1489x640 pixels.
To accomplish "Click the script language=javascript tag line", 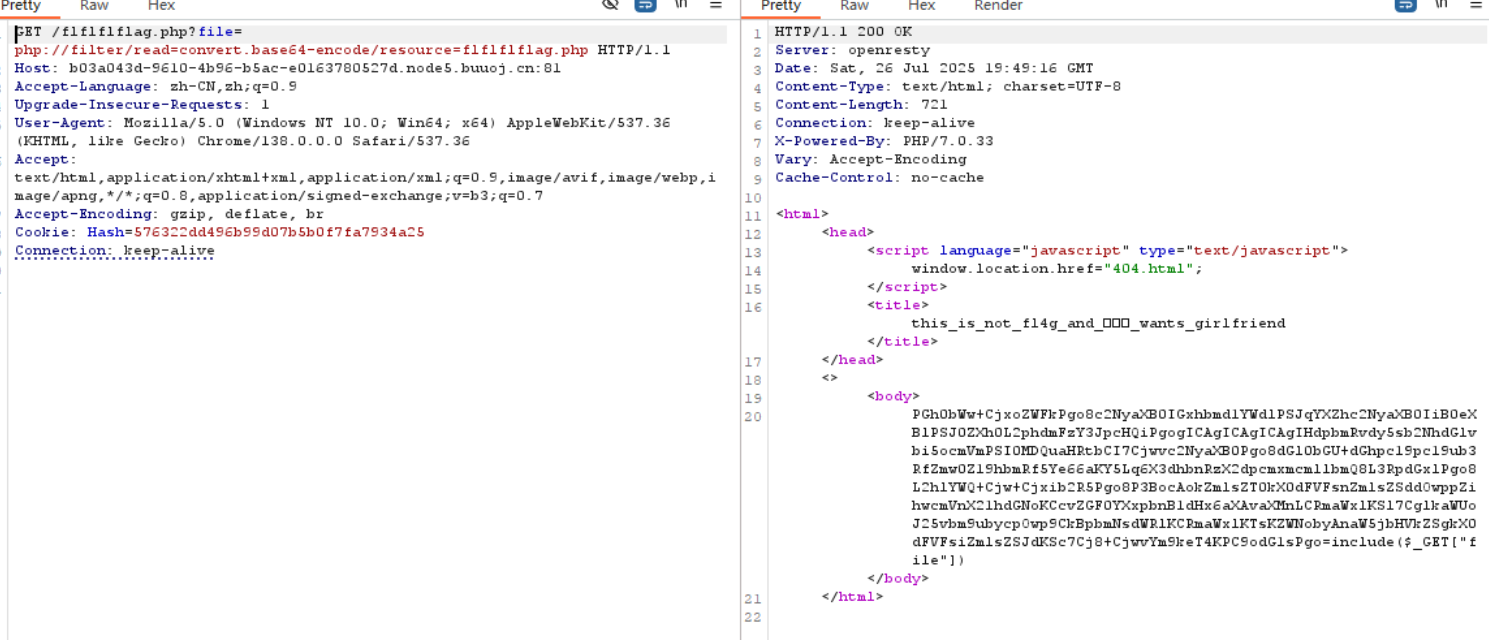I will 1107,250.
